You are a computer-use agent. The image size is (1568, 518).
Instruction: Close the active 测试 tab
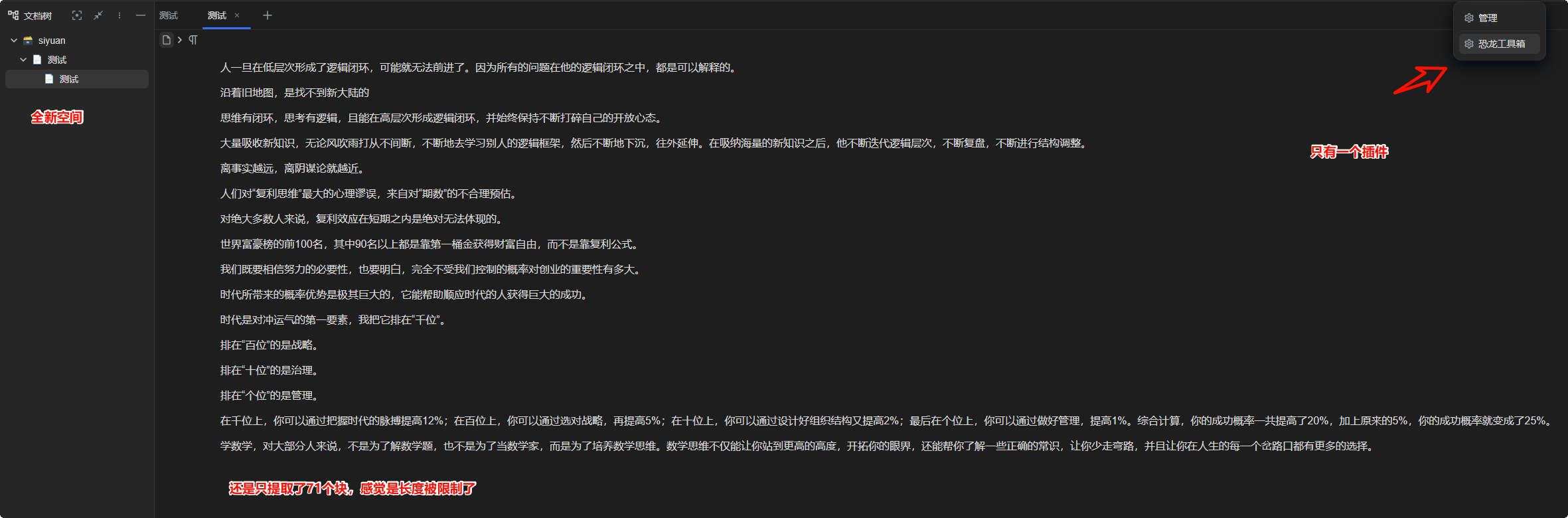[237, 15]
